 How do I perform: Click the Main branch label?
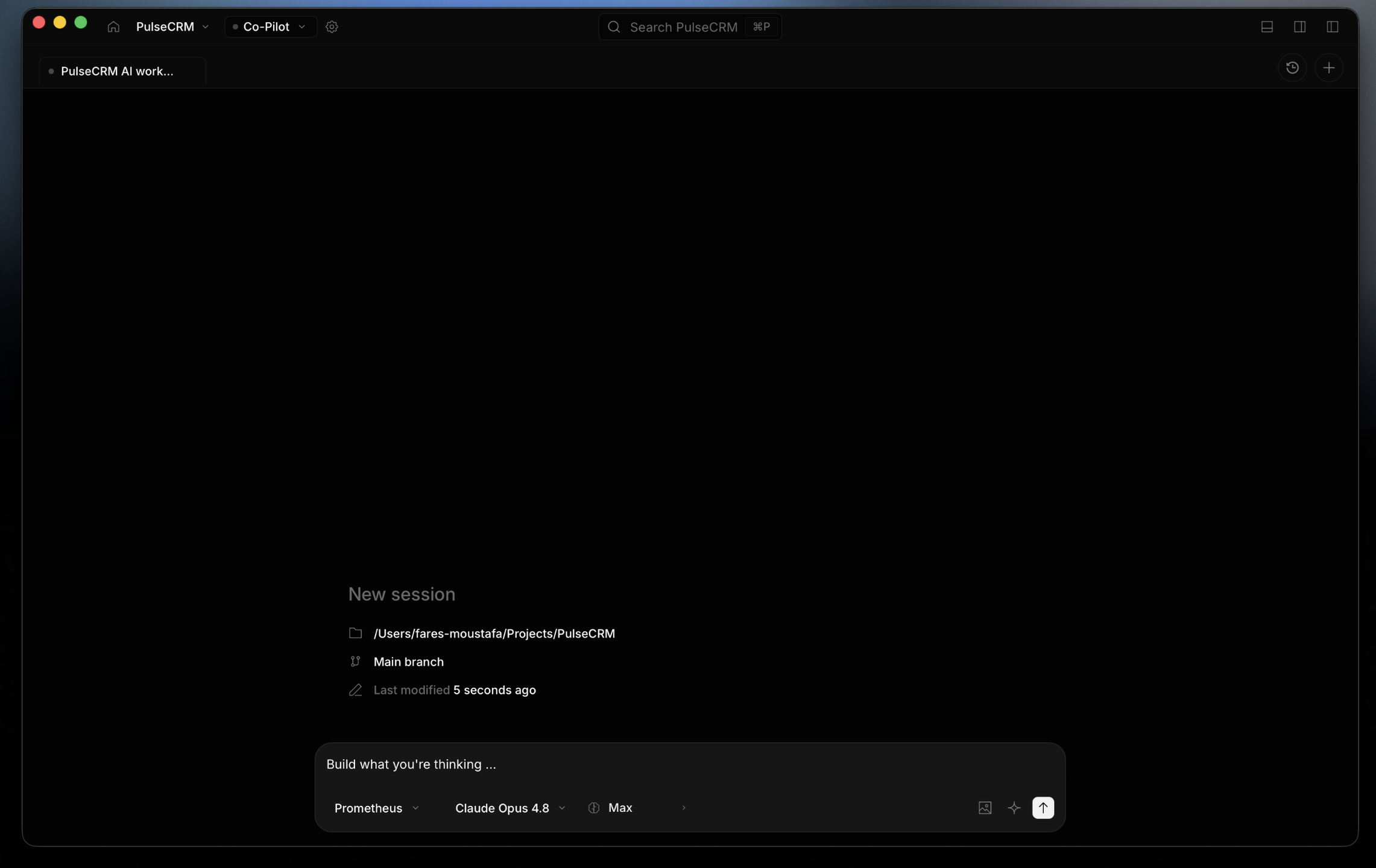tap(408, 661)
